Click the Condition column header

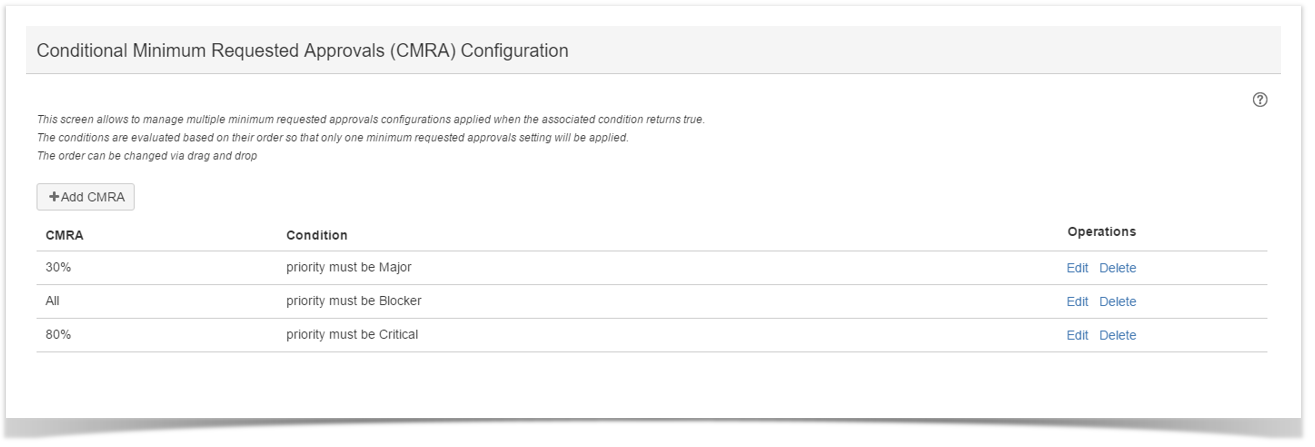[x=317, y=235]
